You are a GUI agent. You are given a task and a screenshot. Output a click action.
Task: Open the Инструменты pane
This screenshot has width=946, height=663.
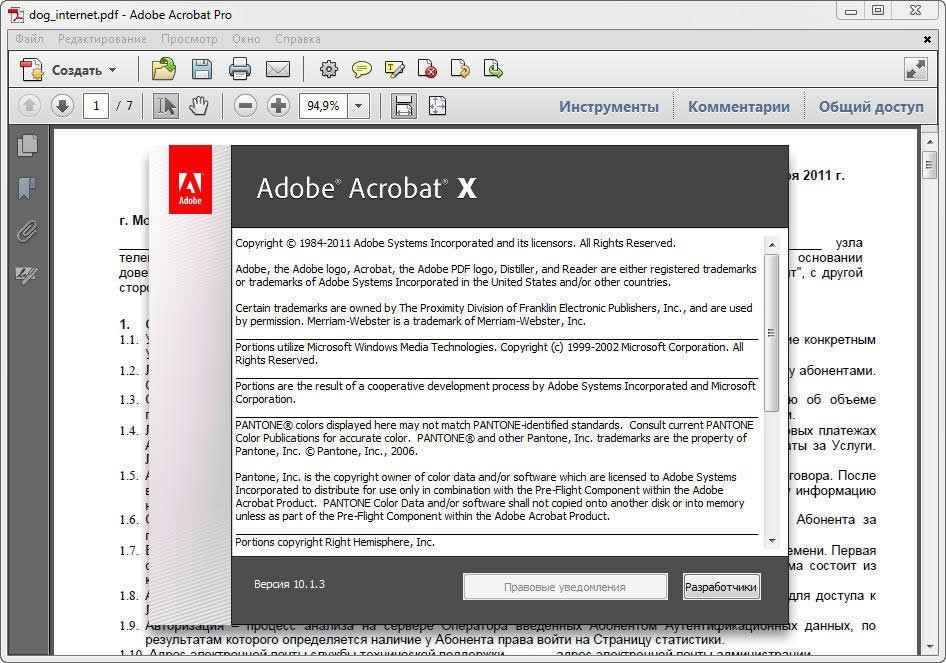click(x=609, y=107)
